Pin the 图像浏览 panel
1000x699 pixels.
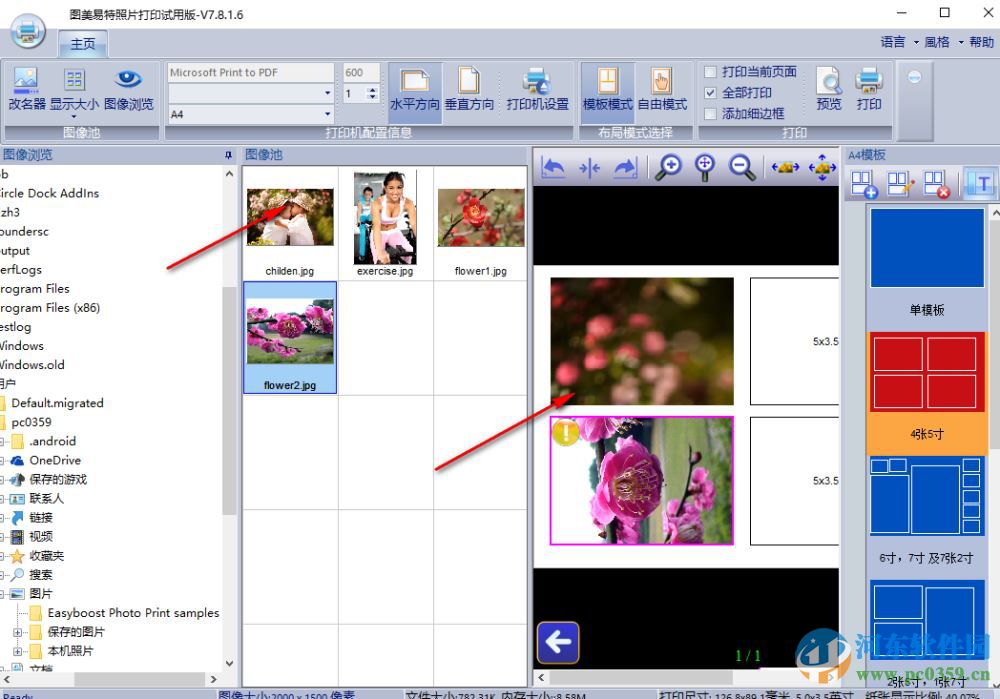point(228,155)
